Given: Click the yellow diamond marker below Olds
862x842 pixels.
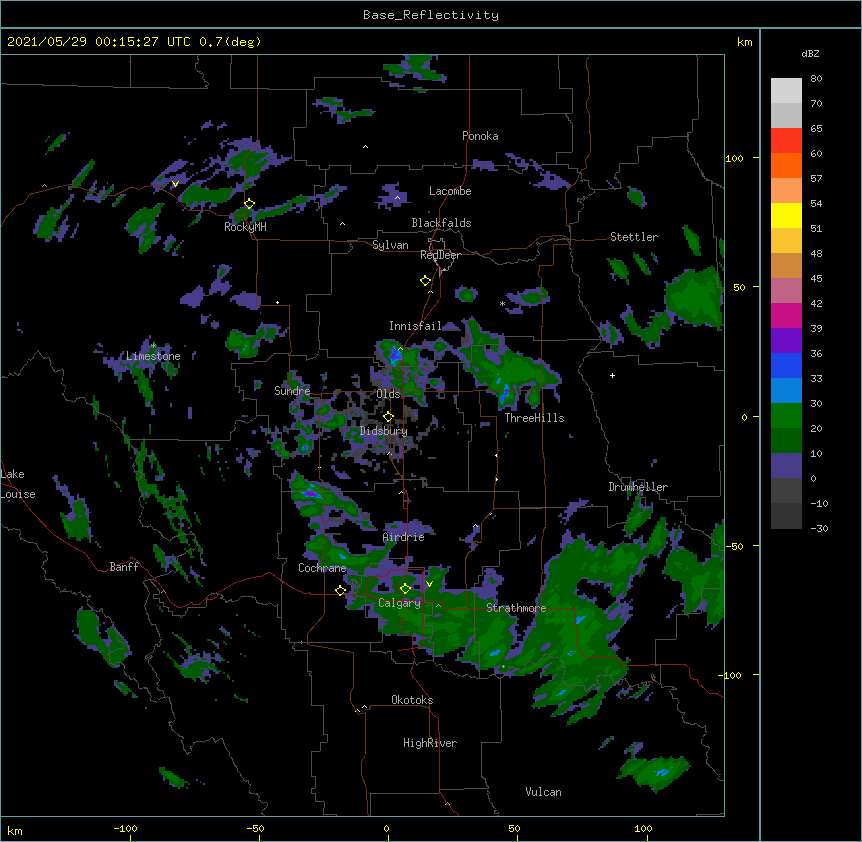Looking at the screenshot, I should point(388,416).
